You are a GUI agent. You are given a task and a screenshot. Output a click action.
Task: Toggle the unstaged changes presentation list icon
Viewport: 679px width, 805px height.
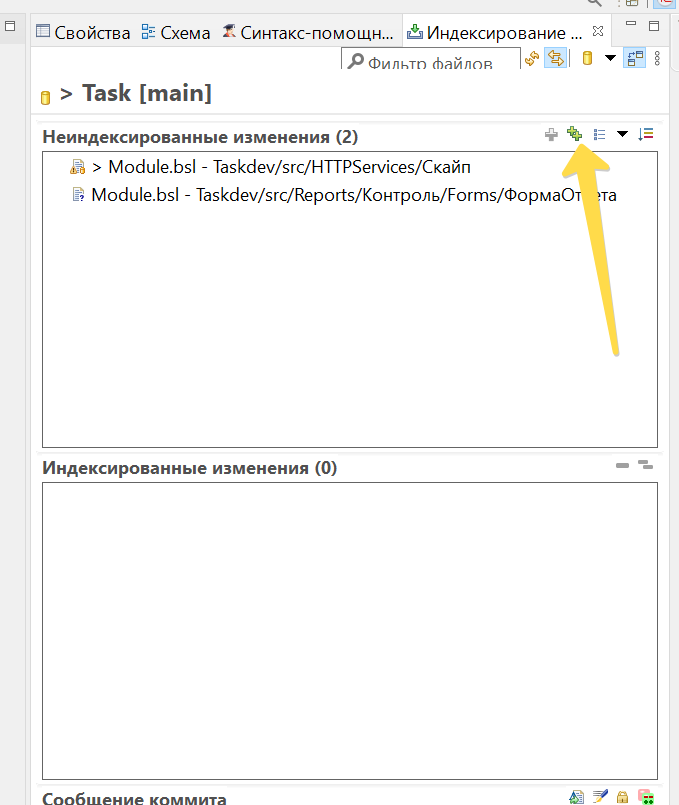pos(599,135)
